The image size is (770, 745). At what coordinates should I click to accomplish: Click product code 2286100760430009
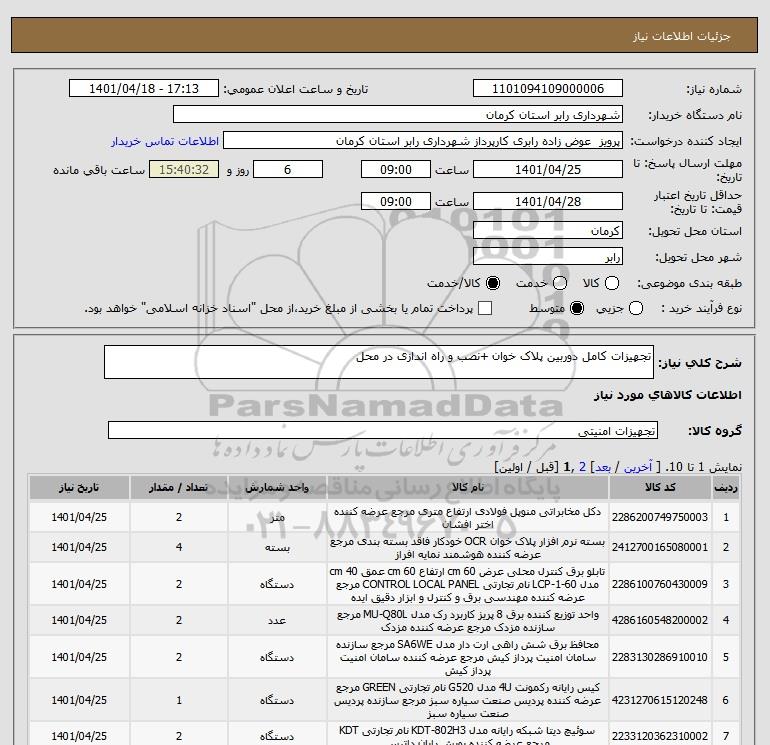660,584
